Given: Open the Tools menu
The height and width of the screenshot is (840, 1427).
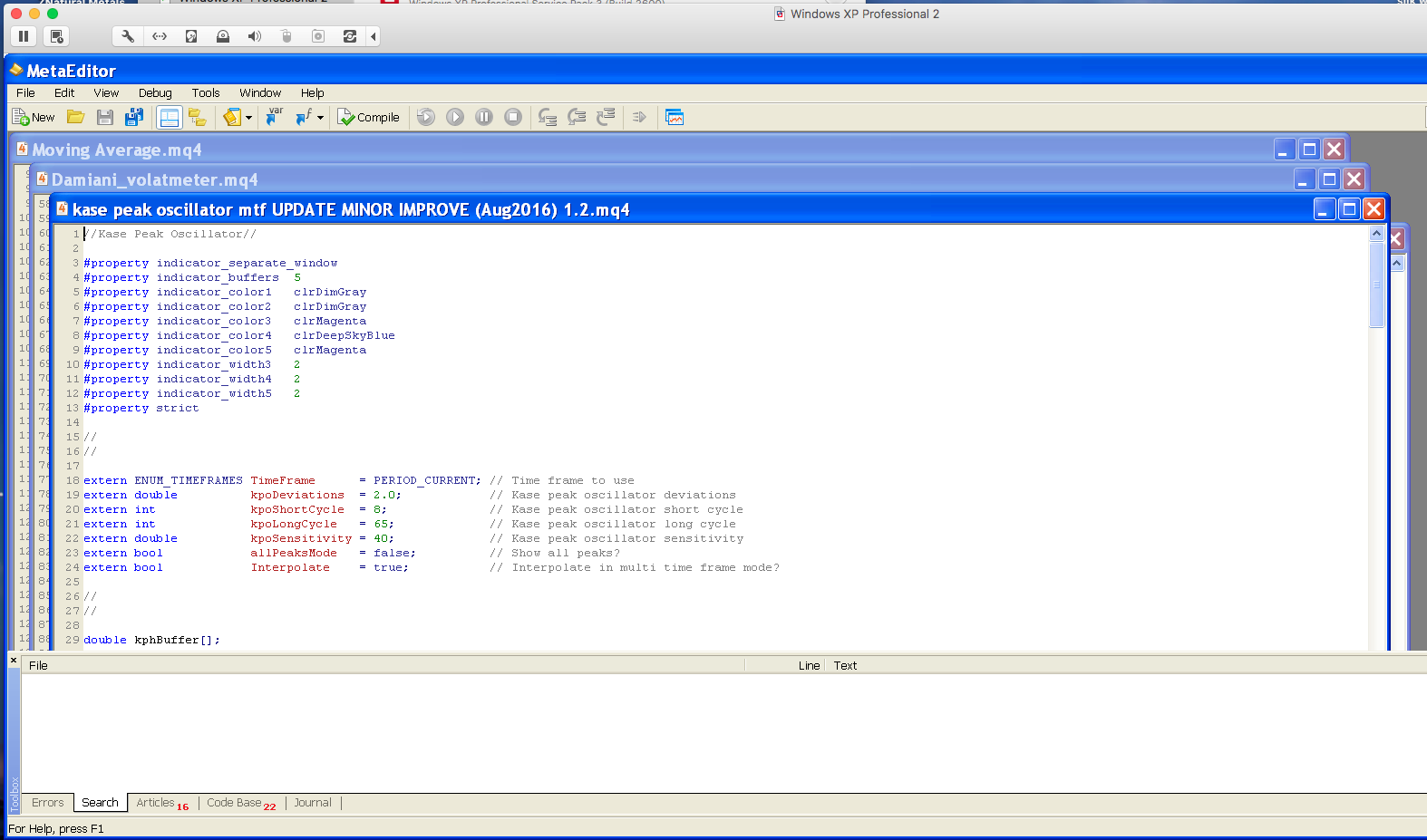Looking at the screenshot, I should pos(206,92).
